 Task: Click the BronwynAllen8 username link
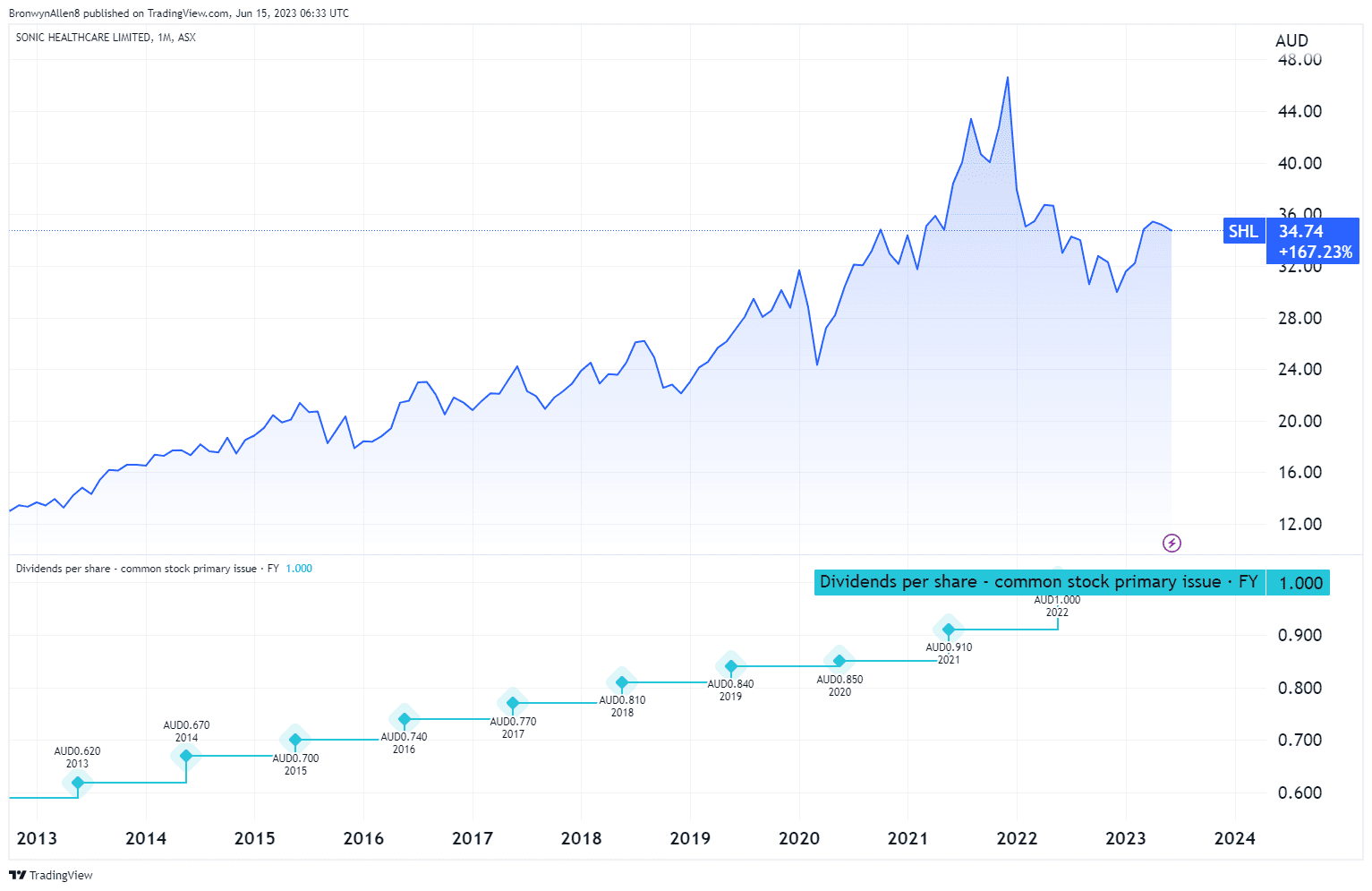coord(44,13)
